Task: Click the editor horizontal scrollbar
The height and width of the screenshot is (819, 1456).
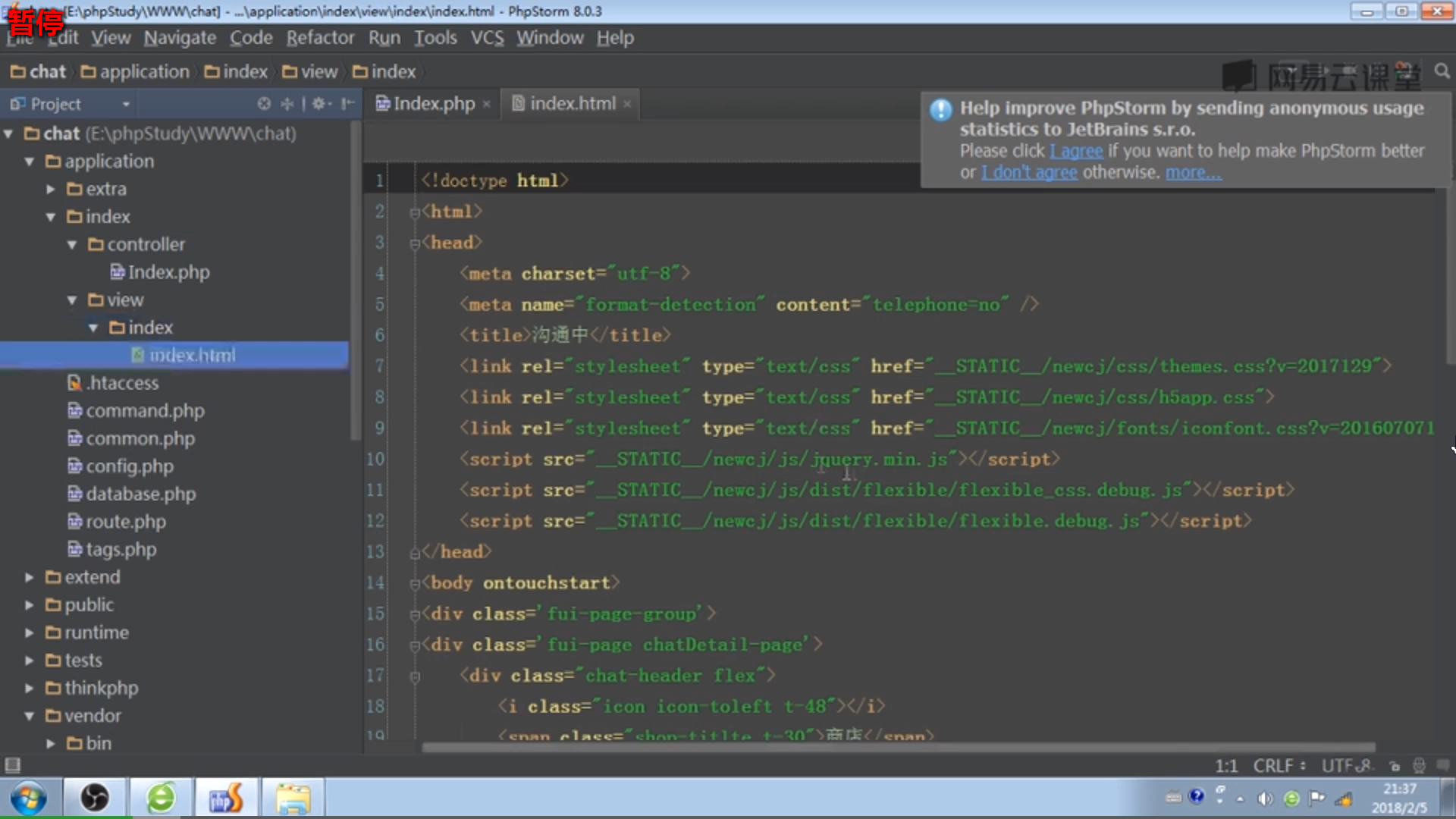Action: tap(898, 748)
